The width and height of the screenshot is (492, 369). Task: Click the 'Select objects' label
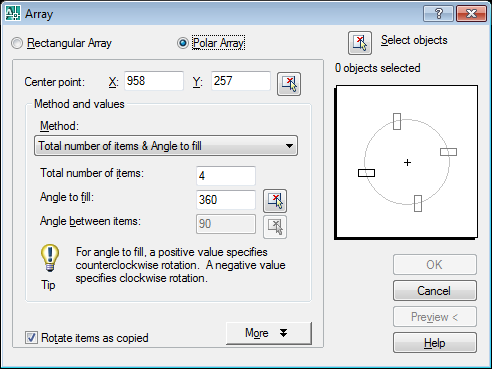click(414, 40)
